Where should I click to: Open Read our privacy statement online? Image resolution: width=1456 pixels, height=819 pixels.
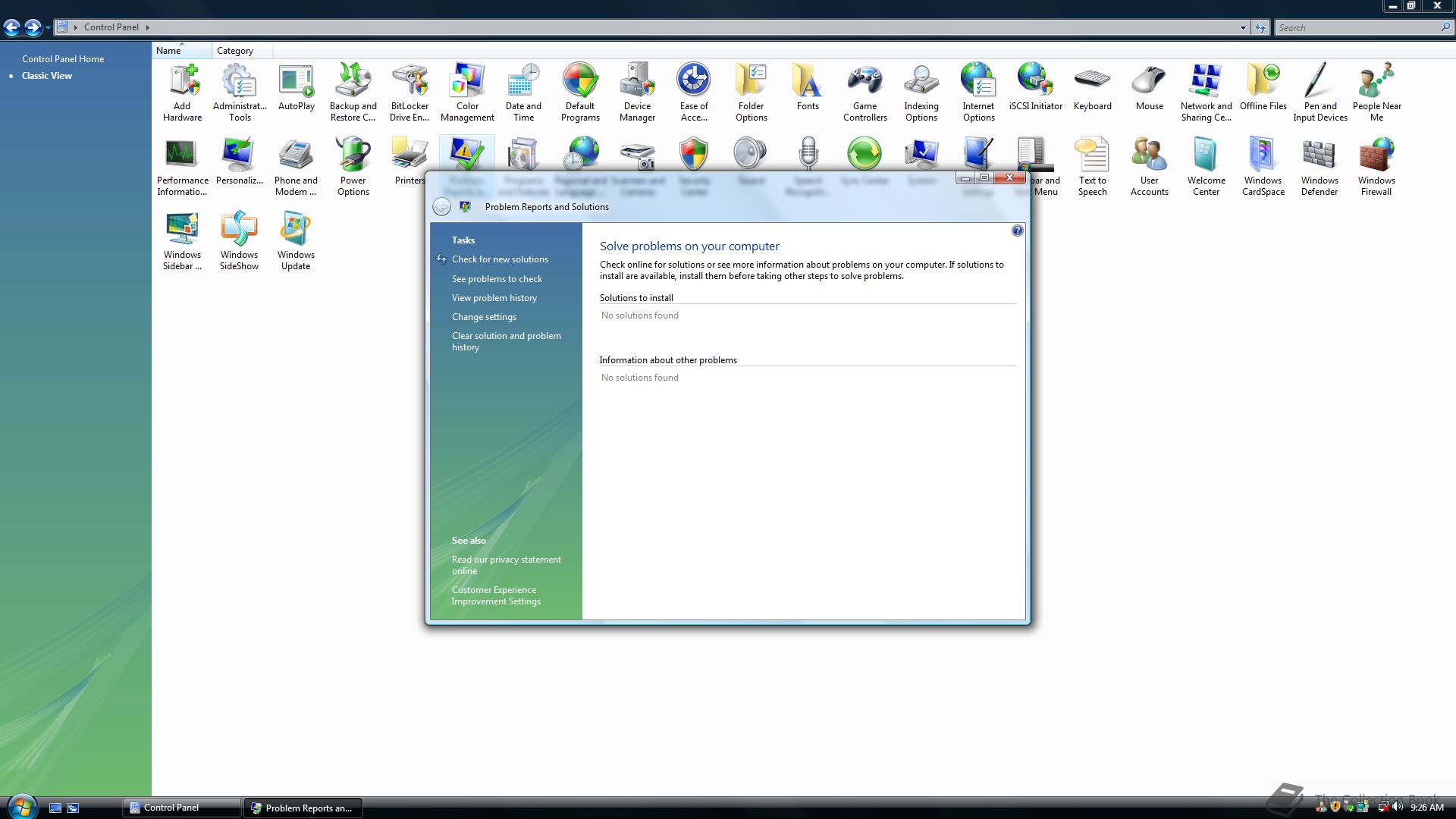coord(507,565)
